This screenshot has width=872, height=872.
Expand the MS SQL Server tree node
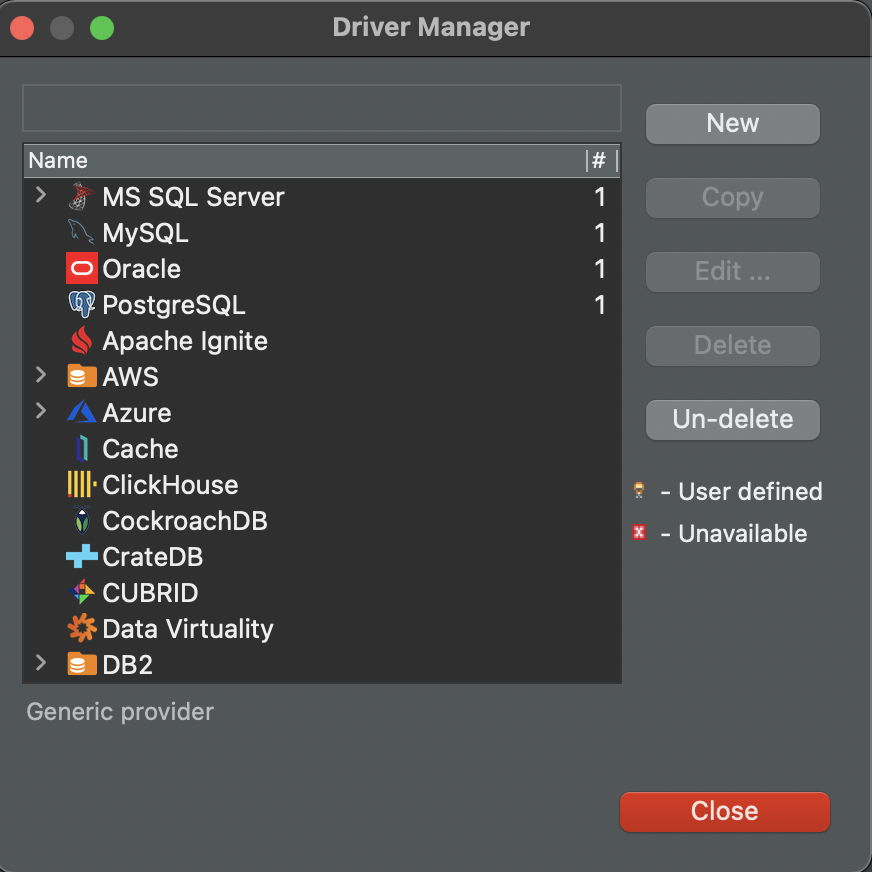click(x=41, y=196)
